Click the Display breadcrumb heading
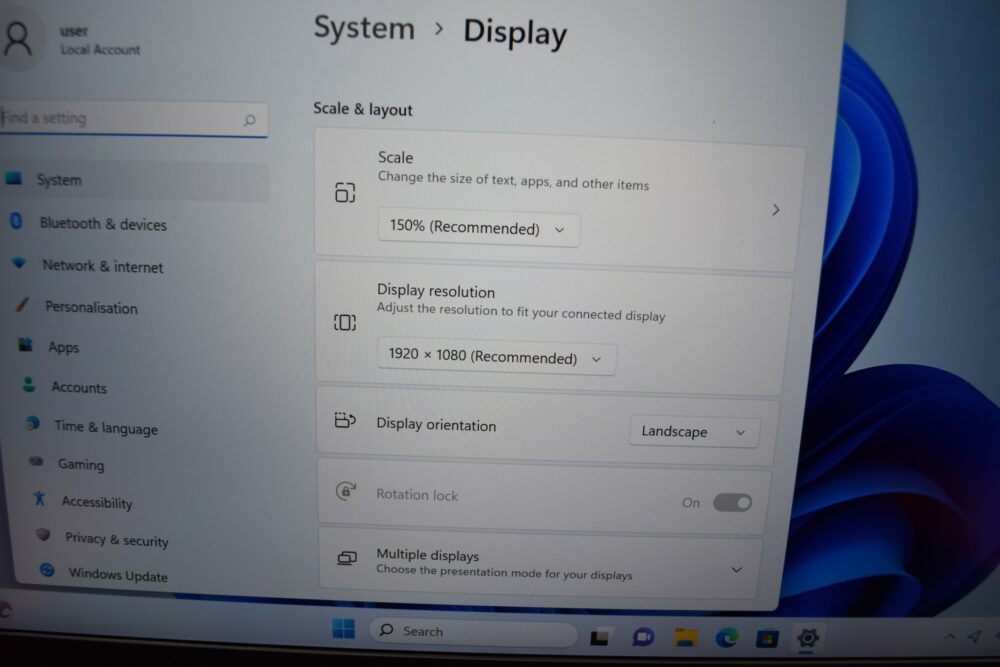Screen dimensions: 1000x667 pyautogui.click(x=515, y=33)
